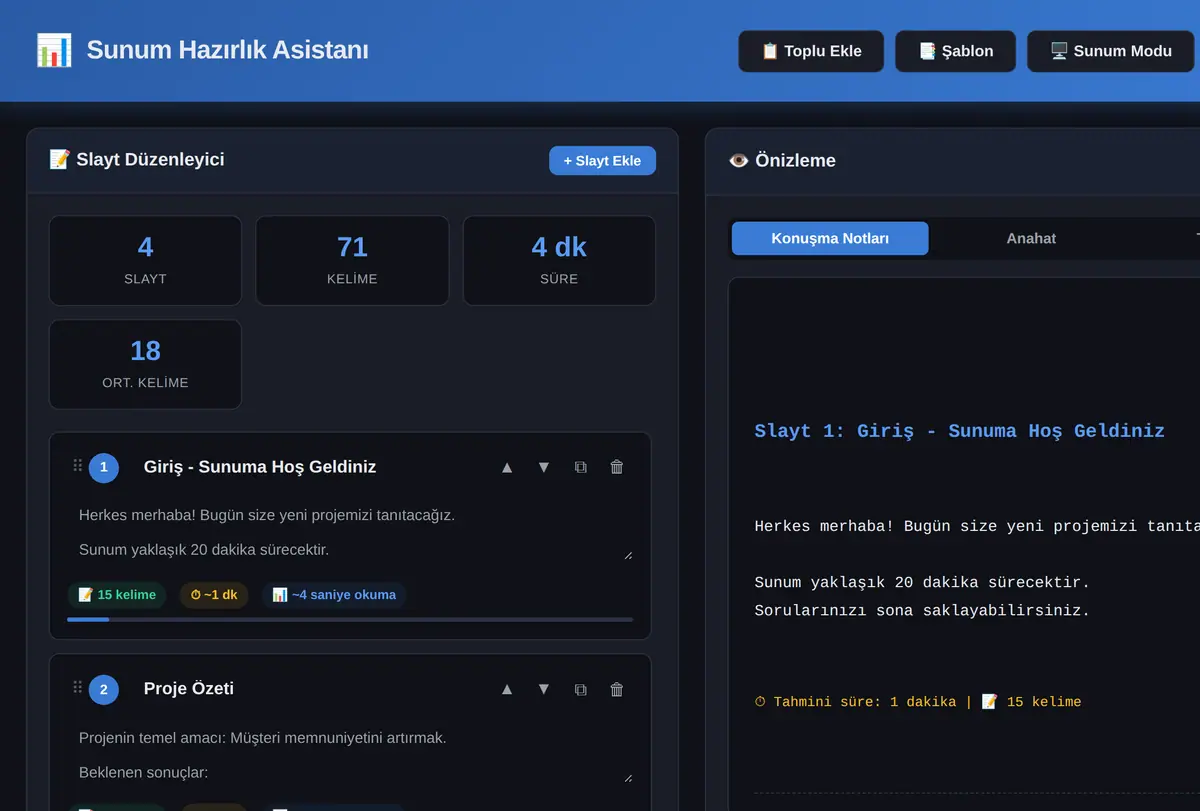
Task: Click the slide number 2 badge
Action: click(x=103, y=689)
